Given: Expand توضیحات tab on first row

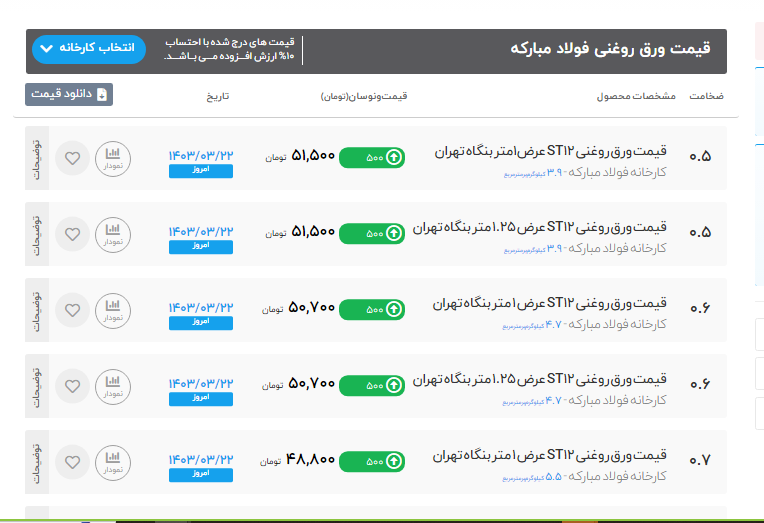Looking at the screenshot, I should (x=36, y=158).
